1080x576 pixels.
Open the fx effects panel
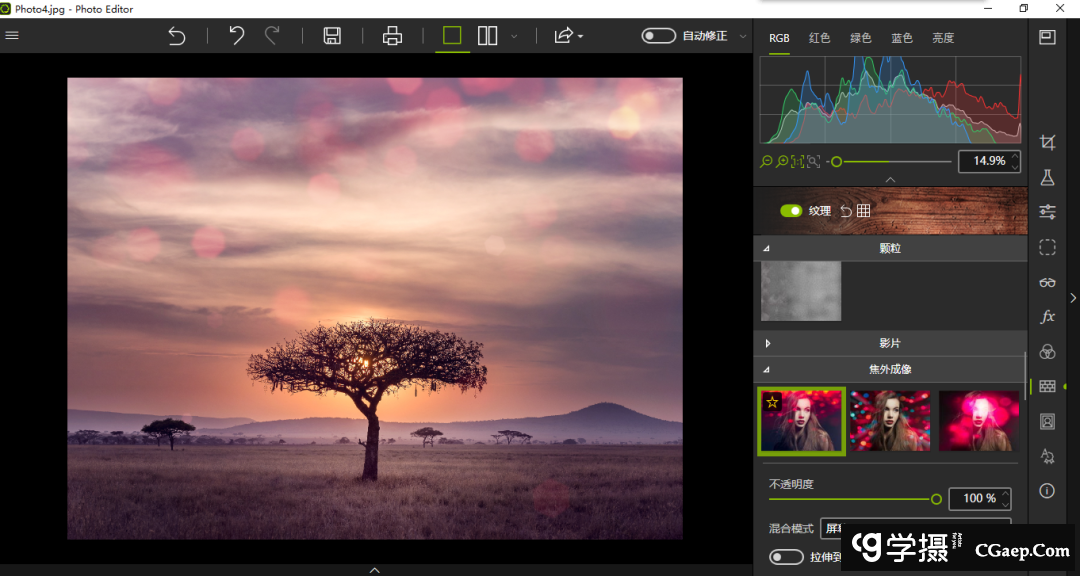pos(1047,317)
